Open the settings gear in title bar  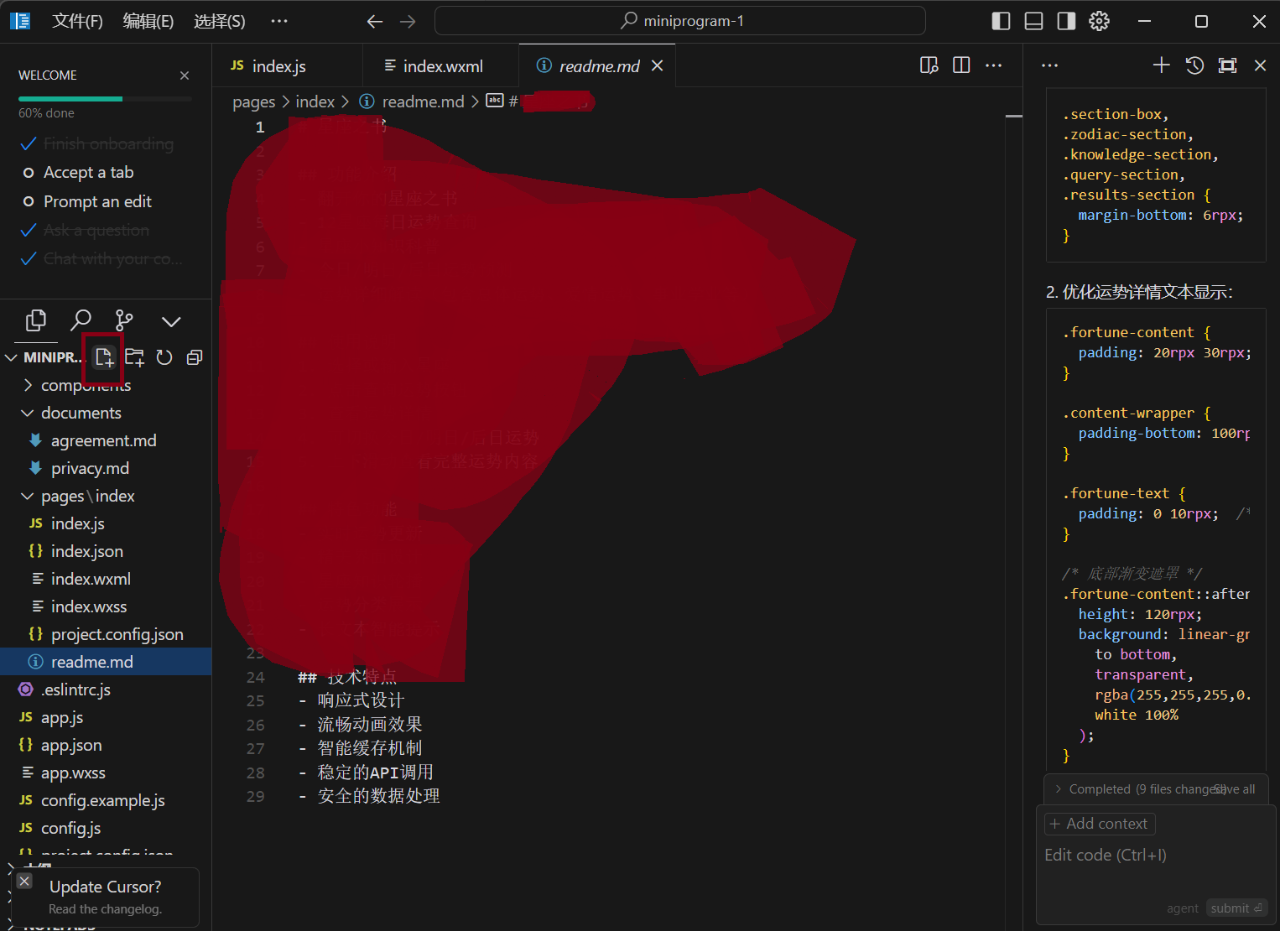(1099, 21)
